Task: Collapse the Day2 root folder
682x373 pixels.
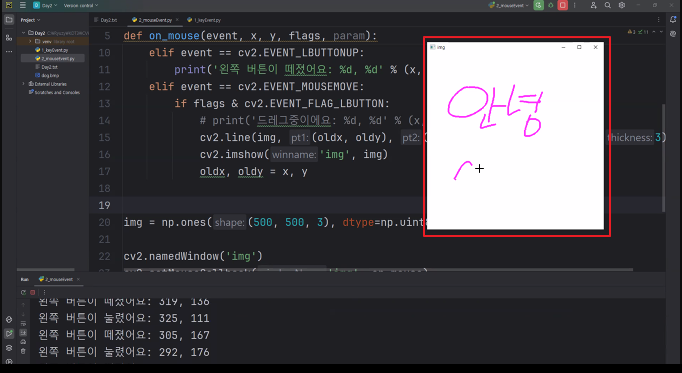Action: pyautogui.click(x=23, y=33)
